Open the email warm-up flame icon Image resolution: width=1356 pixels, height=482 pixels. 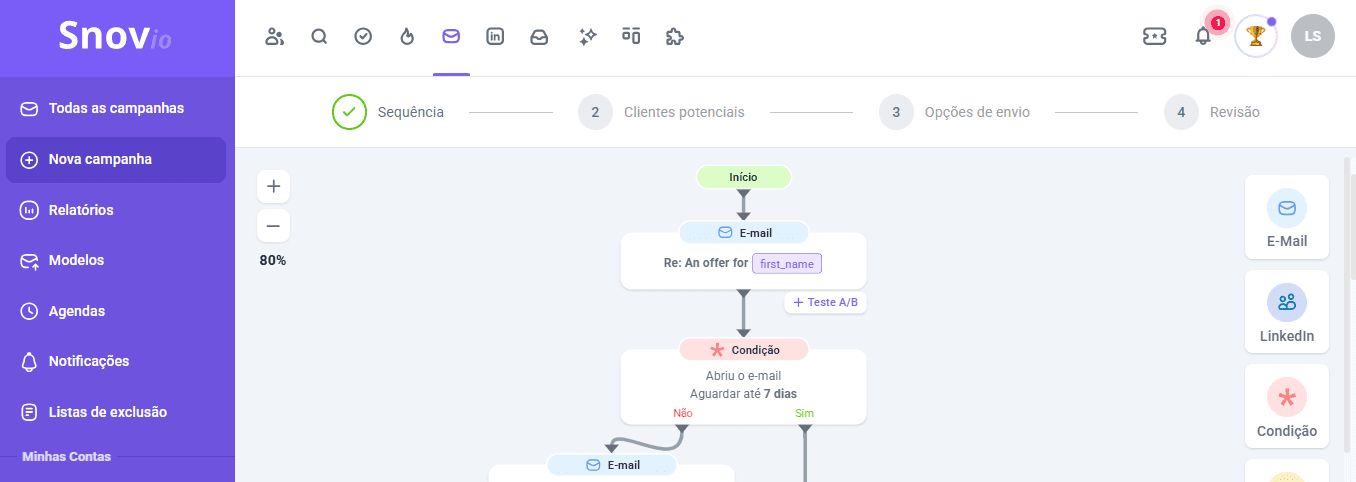[x=407, y=37]
